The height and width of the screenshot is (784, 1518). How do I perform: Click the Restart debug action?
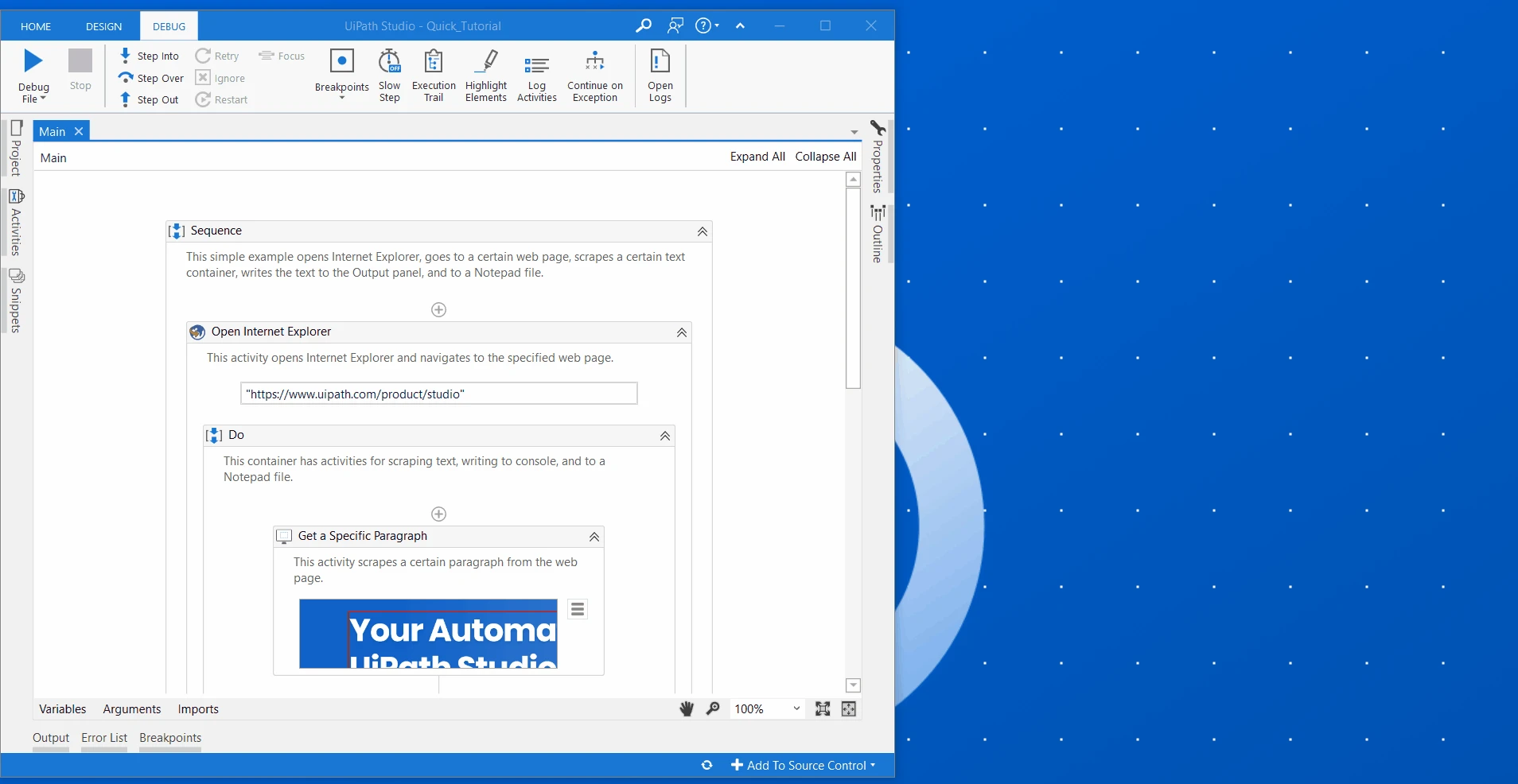[x=221, y=99]
